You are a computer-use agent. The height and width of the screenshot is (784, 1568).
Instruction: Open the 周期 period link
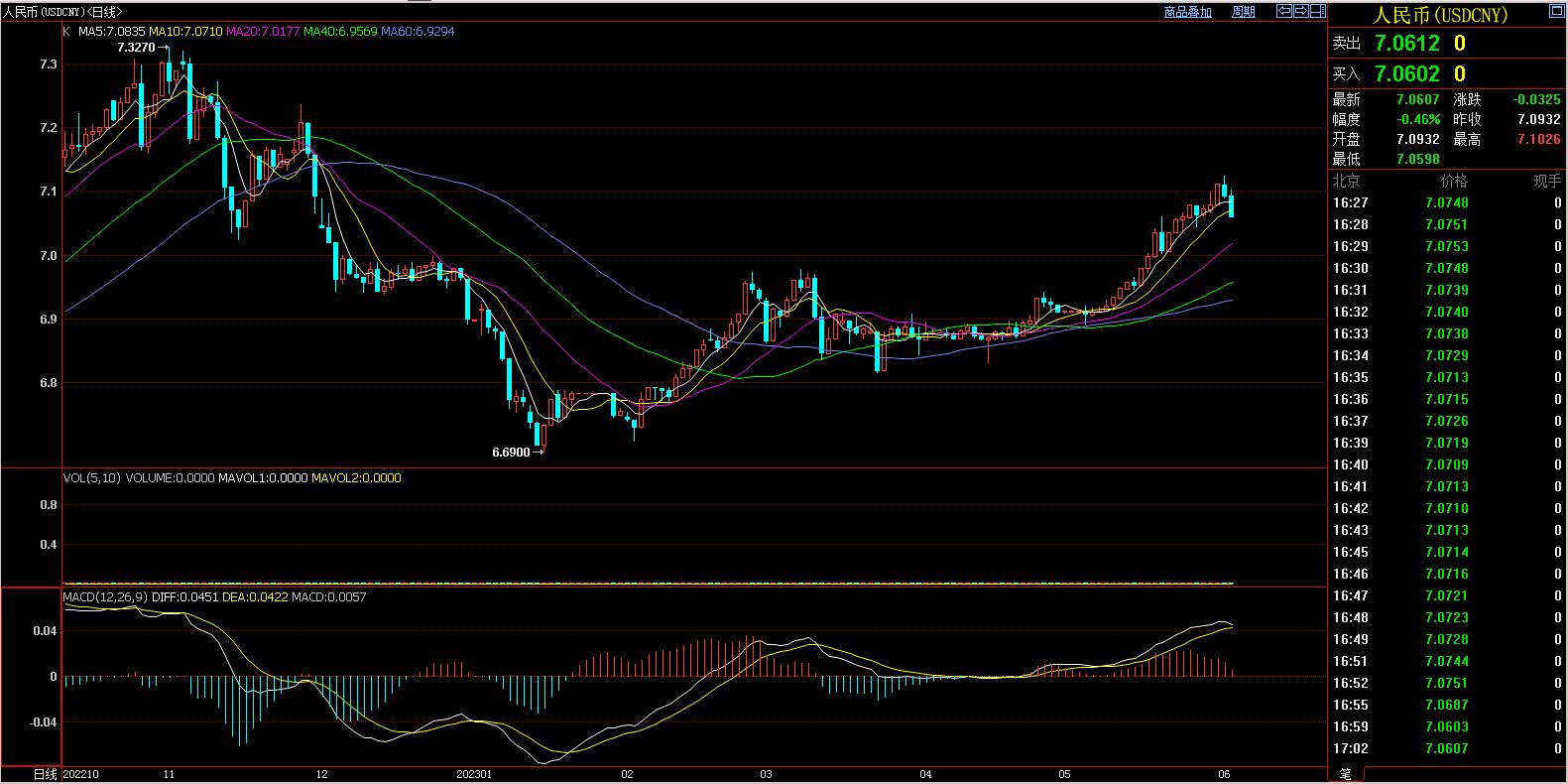click(1243, 12)
